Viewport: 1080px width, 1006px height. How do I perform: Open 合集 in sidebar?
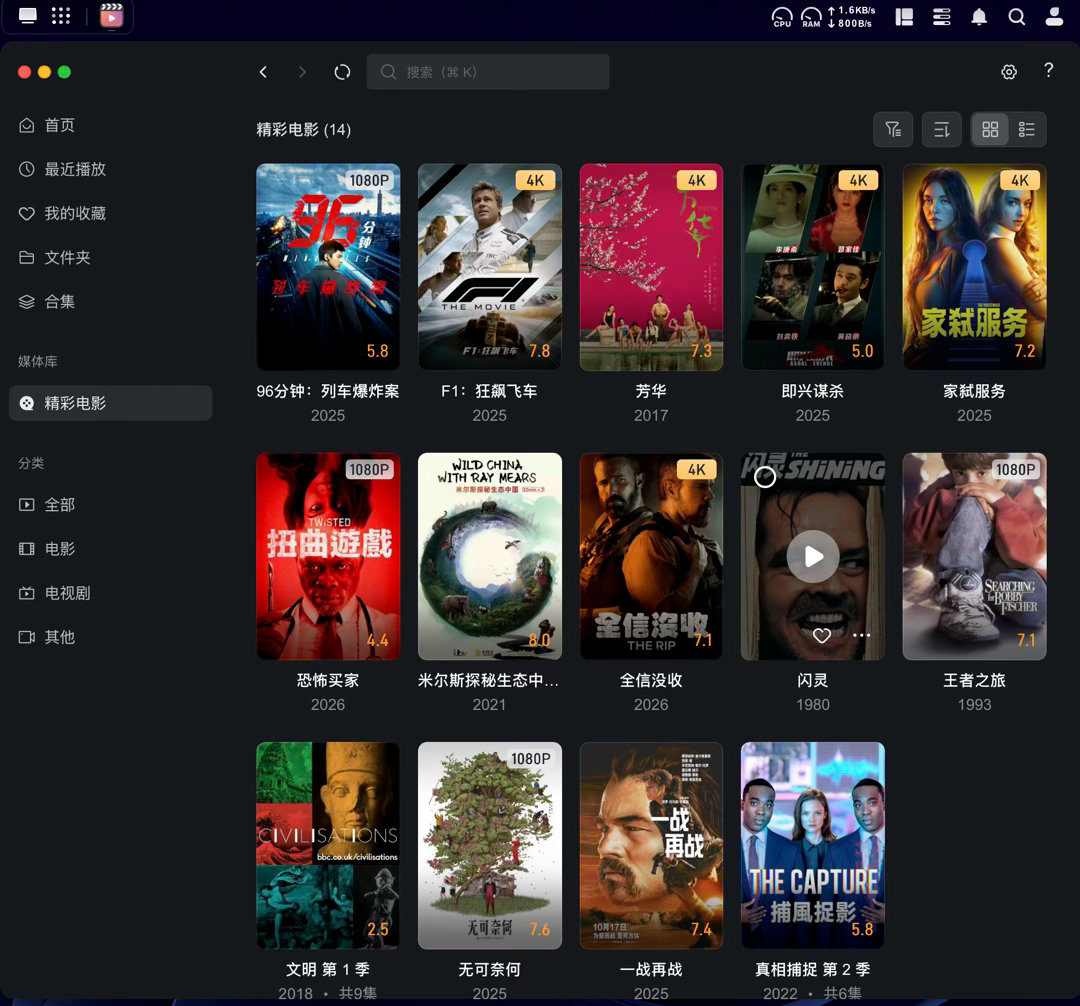pos(110,302)
